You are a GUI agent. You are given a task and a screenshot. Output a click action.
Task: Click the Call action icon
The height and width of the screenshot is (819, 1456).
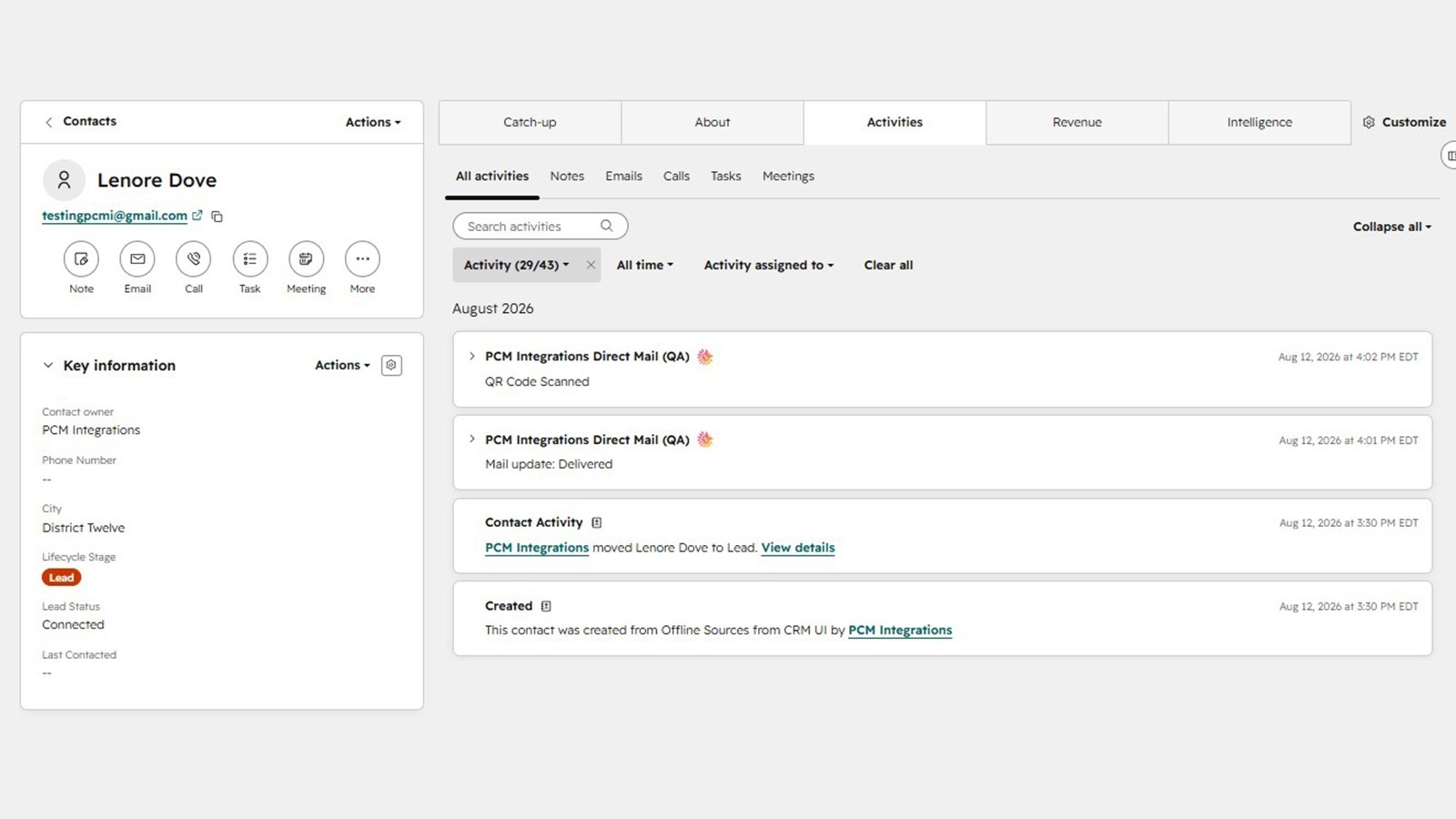[x=194, y=259]
